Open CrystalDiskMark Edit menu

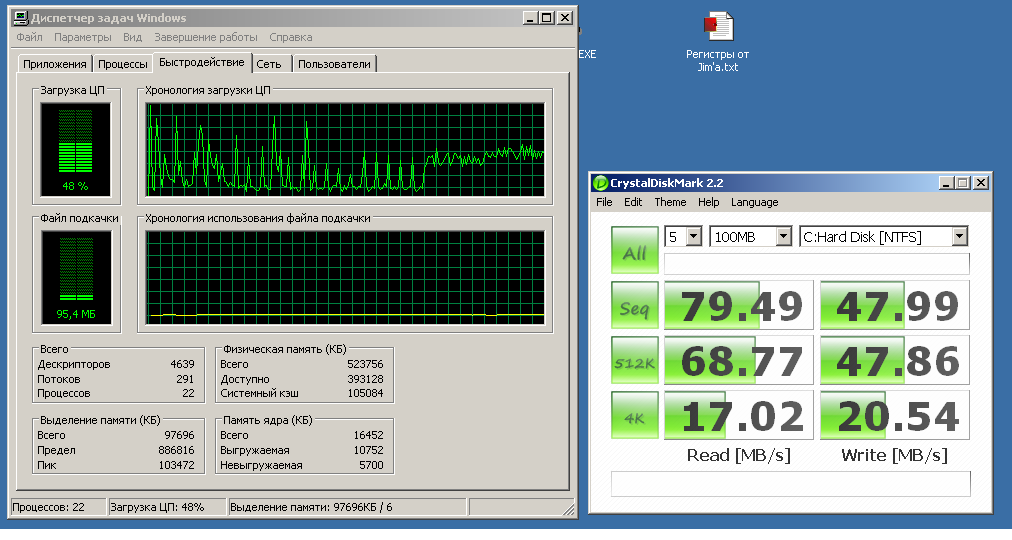coord(633,202)
